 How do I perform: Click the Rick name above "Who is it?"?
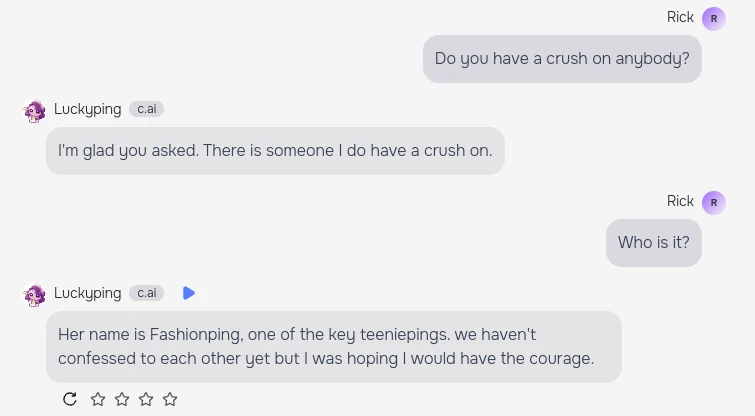click(x=680, y=201)
